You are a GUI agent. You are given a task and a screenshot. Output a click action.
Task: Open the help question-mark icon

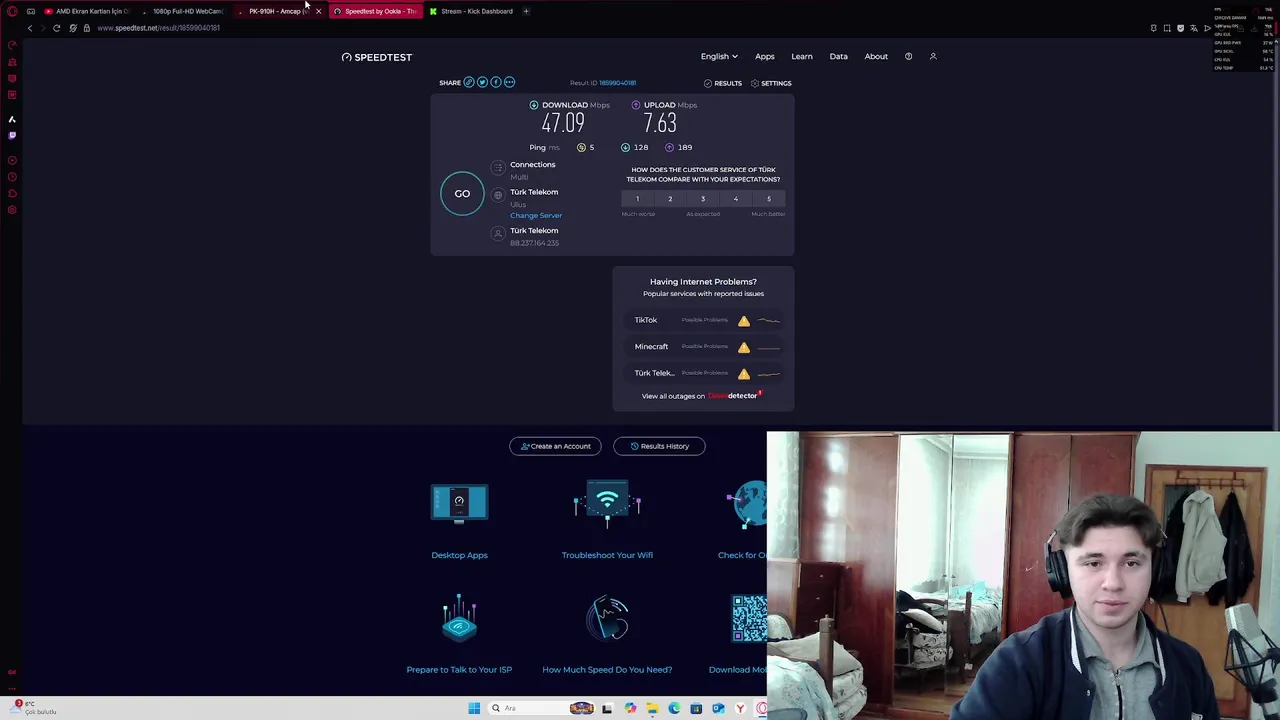pos(908,57)
